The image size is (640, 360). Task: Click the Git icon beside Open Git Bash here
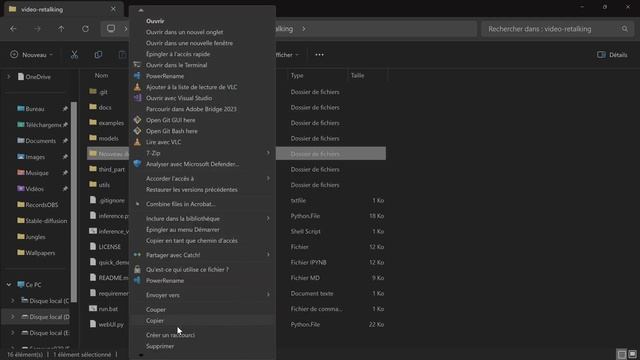137,131
